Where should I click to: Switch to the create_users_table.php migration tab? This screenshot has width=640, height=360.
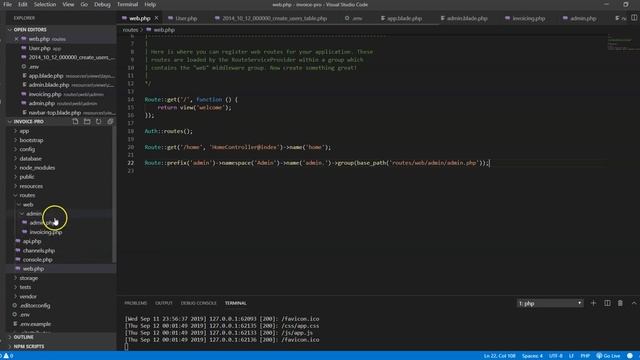(x=274, y=18)
